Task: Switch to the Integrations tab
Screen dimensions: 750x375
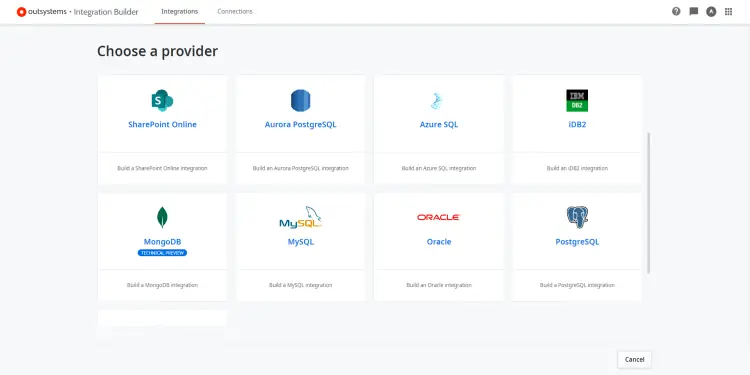Action: [x=179, y=11]
